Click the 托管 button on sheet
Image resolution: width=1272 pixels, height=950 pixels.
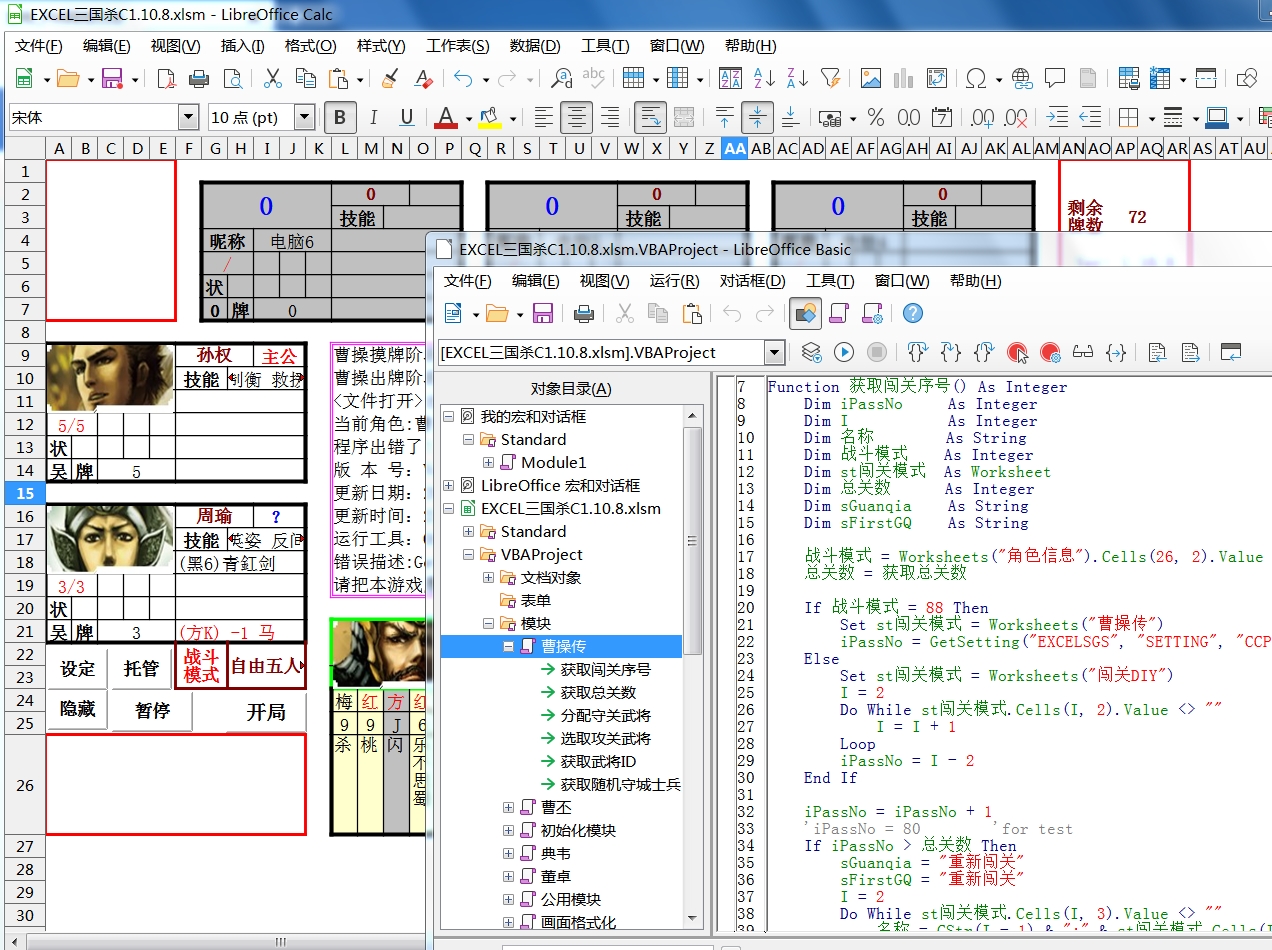tap(142, 669)
